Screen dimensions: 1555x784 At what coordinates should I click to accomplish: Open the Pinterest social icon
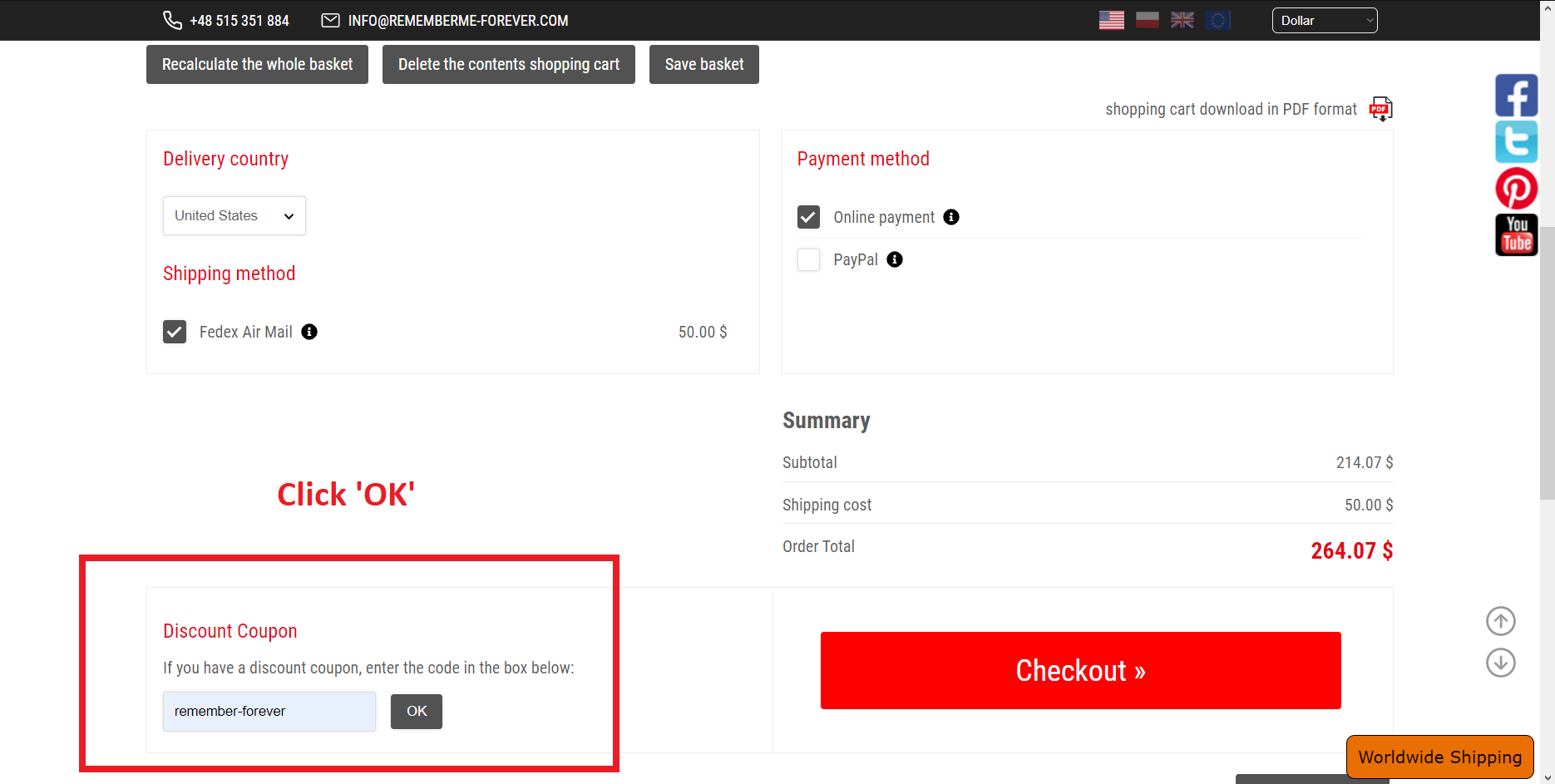click(1516, 189)
